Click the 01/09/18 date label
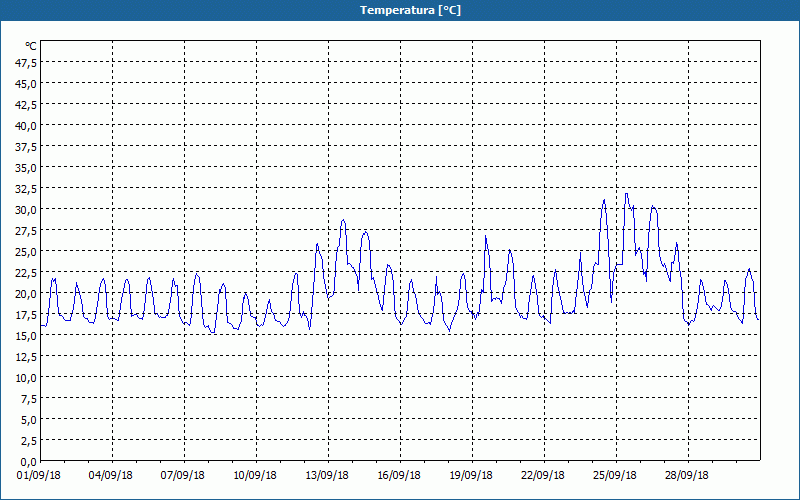This screenshot has height=500, width=800. (x=38, y=476)
